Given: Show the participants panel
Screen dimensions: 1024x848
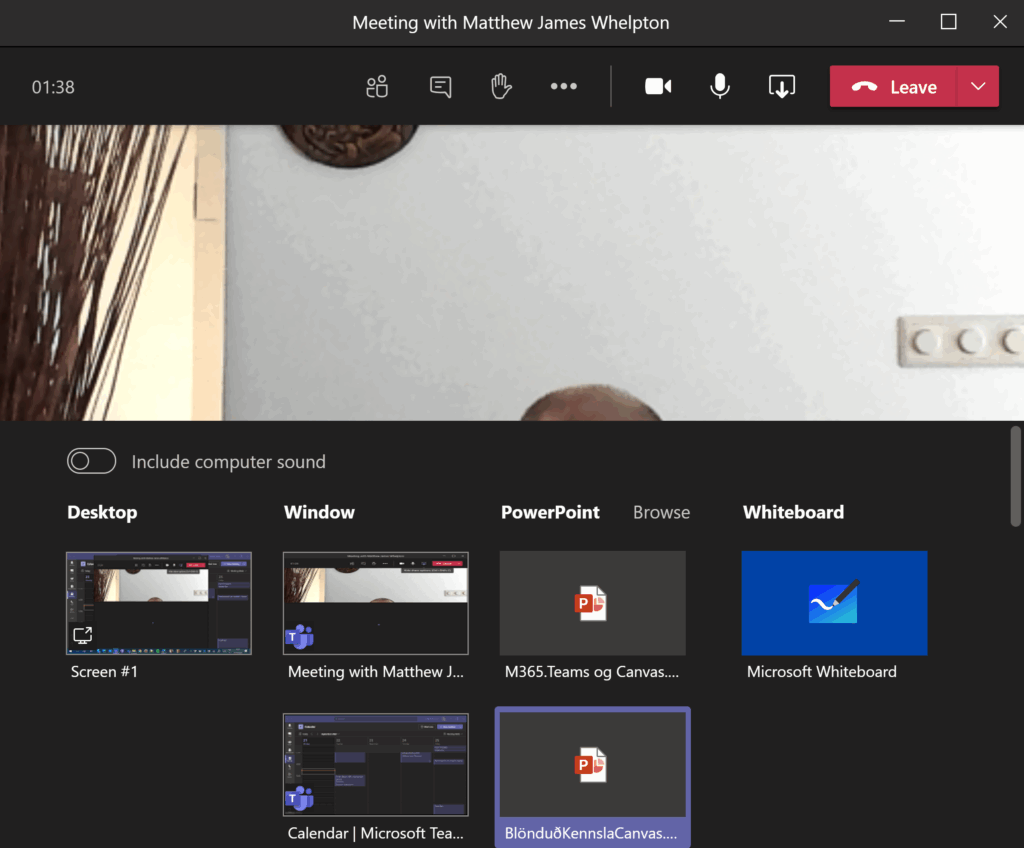Looking at the screenshot, I should click(x=377, y=87).
